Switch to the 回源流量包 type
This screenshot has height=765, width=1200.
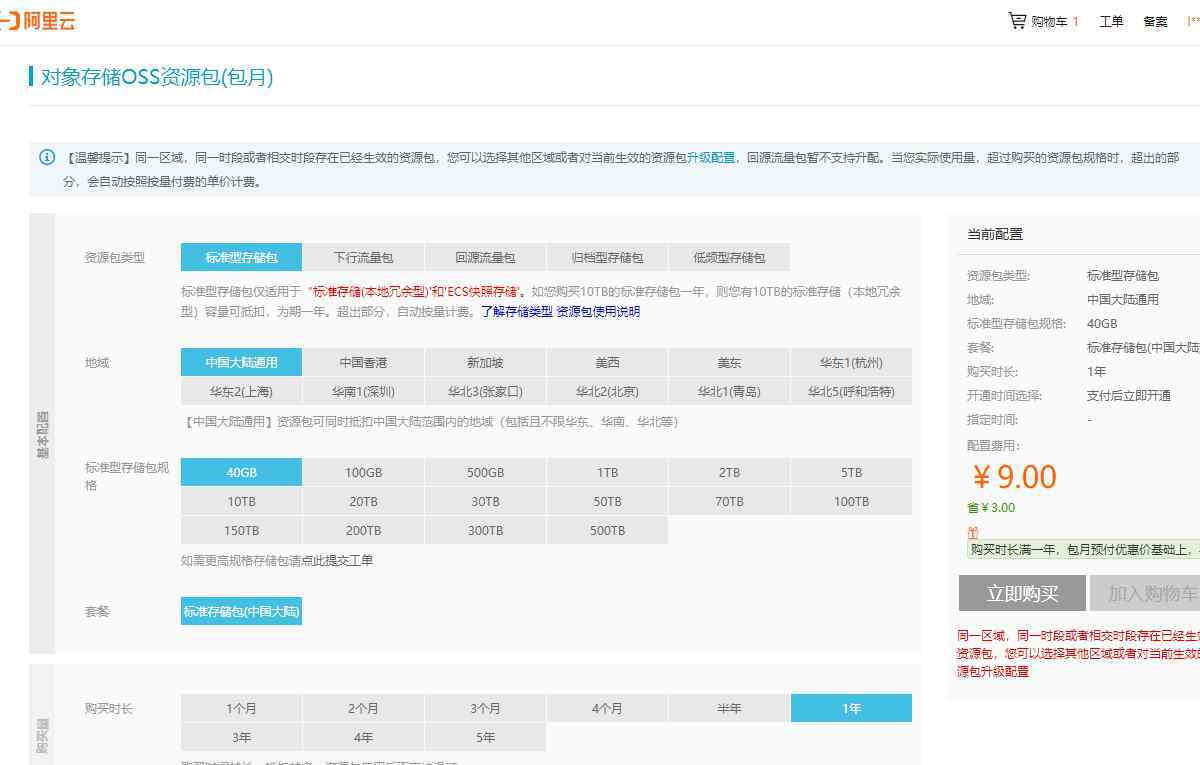point(485,257)
